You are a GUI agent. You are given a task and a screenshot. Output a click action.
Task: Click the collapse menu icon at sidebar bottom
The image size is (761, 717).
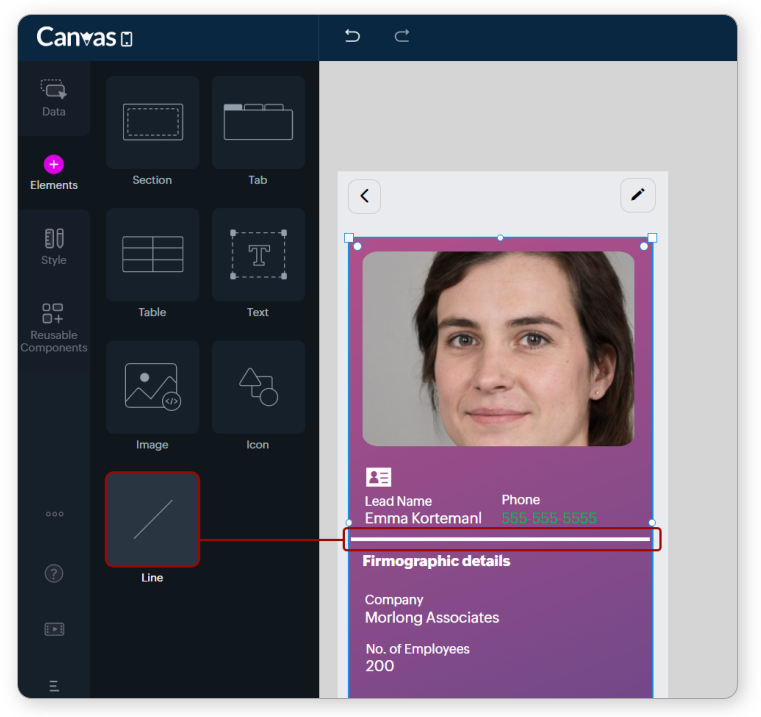pos(54,686)
